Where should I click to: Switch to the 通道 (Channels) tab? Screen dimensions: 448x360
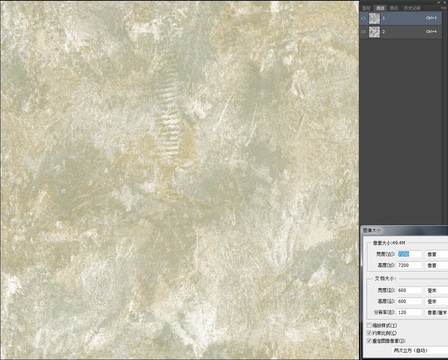click(x=380, y=8)
